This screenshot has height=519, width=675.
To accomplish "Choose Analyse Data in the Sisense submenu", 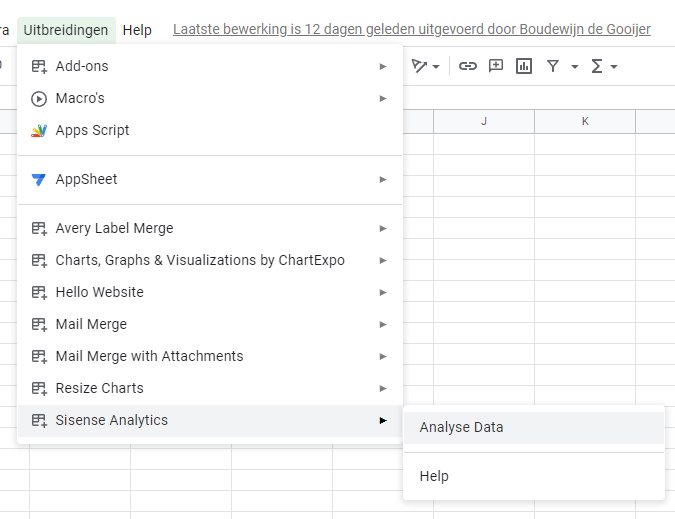I will 534,427.
